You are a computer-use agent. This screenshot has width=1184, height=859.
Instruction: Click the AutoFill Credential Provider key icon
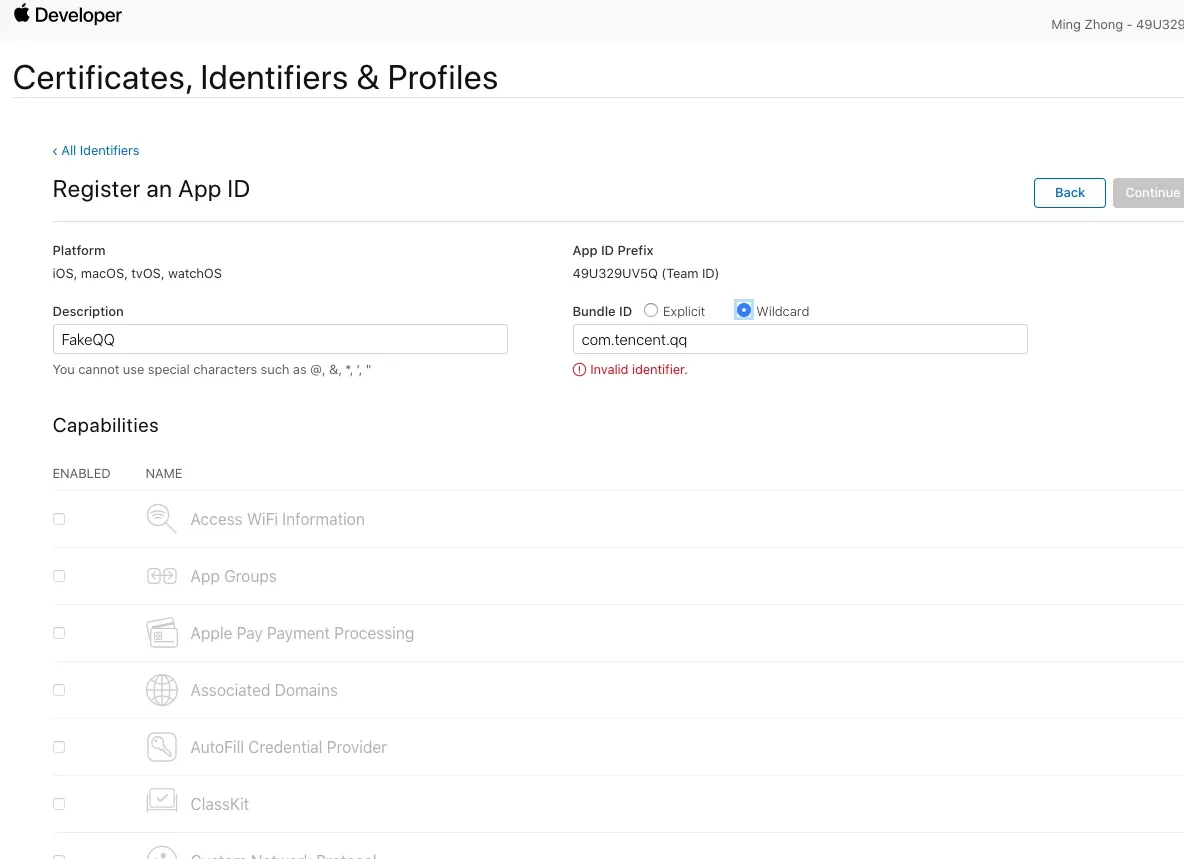(x=162, y=747)
